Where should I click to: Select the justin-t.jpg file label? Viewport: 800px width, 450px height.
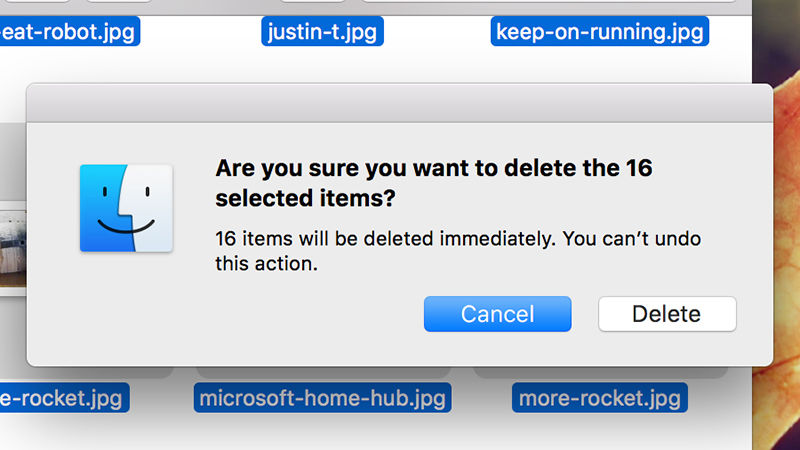(x=322, y=32)
